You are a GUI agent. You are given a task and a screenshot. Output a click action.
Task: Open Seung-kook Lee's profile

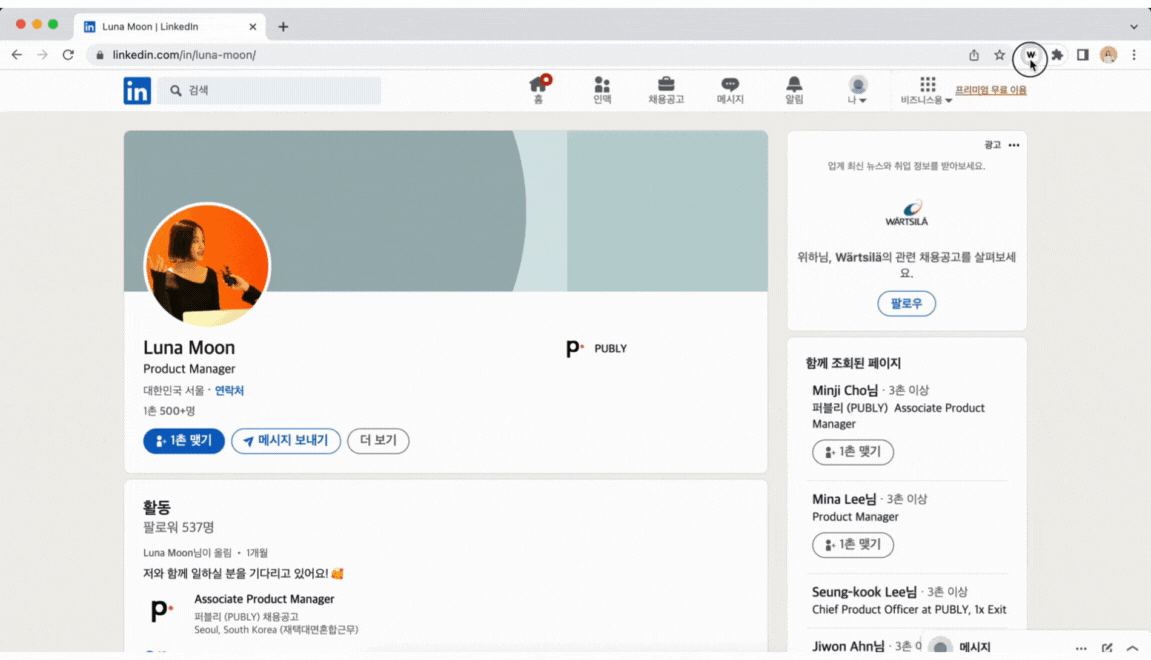[864, 592]
